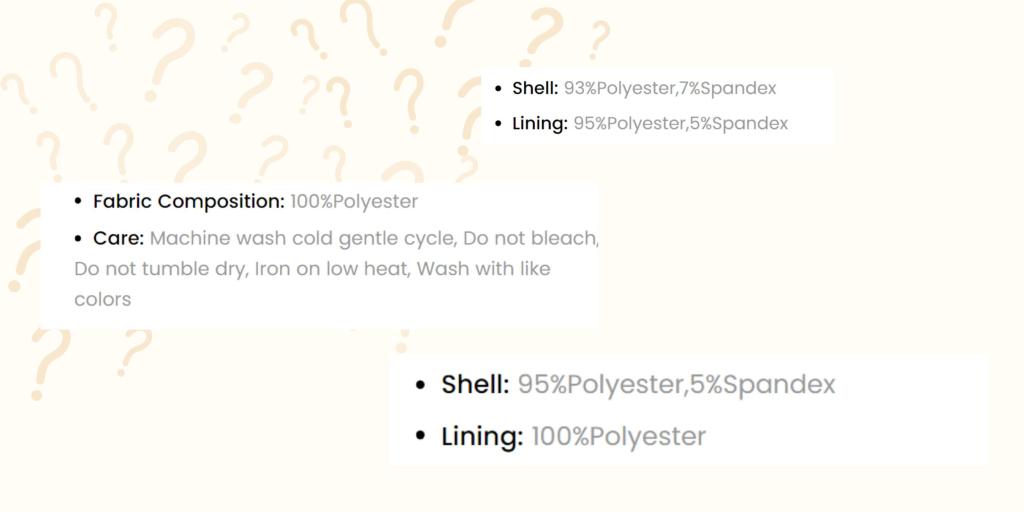
Task: Click bullet point before 'Fabric Composition'
Action: click(x=78, y=202)
